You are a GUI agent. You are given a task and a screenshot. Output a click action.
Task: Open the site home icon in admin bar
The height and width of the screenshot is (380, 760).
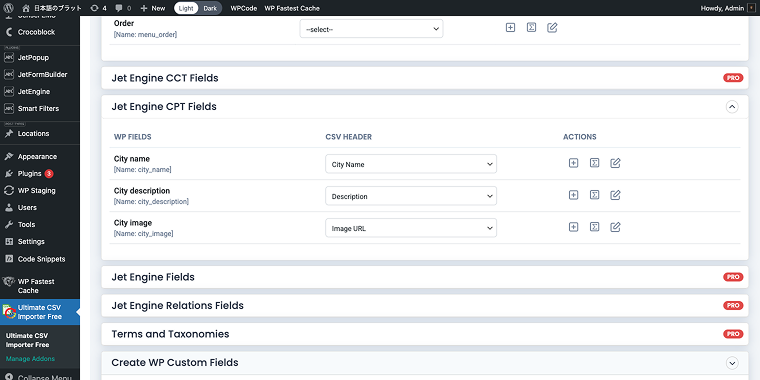26,8
